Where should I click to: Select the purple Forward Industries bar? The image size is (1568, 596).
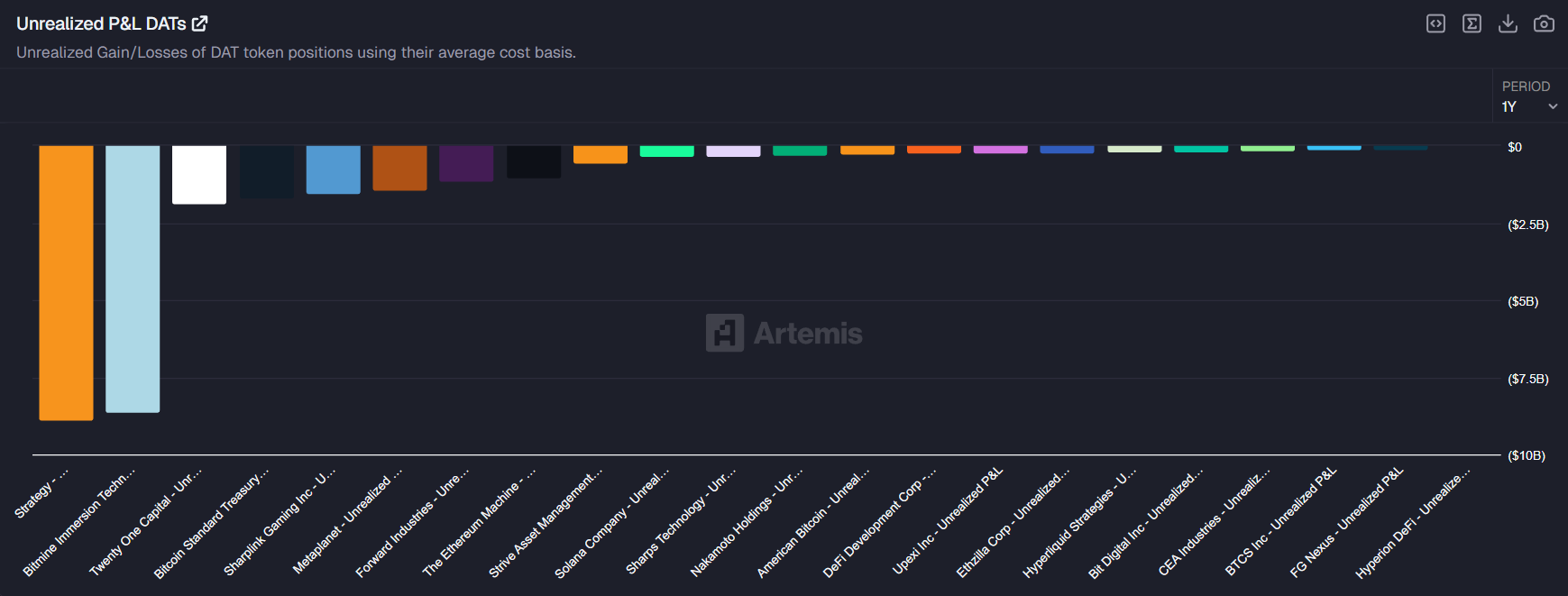pos(466,163)
